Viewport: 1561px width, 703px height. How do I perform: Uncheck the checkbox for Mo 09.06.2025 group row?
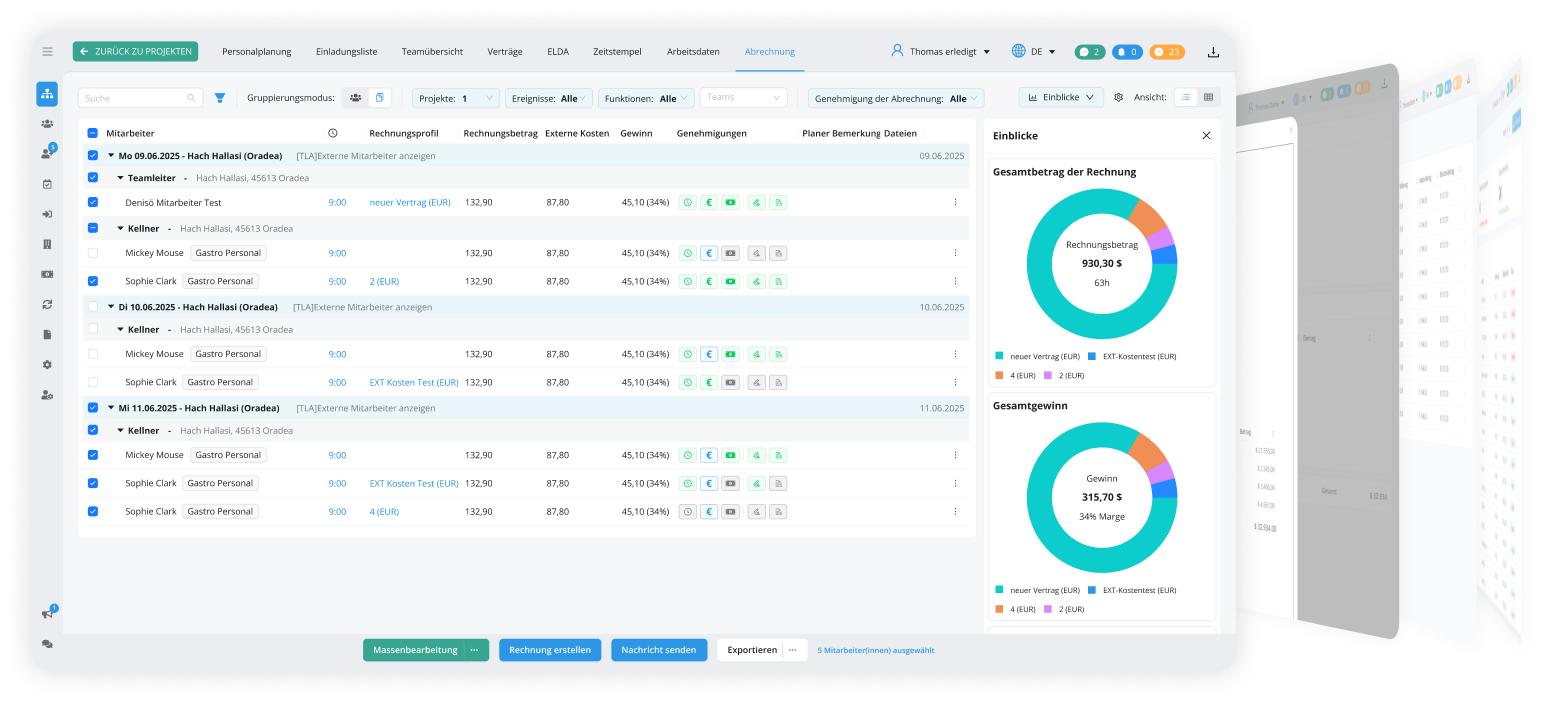coord(93,156)
